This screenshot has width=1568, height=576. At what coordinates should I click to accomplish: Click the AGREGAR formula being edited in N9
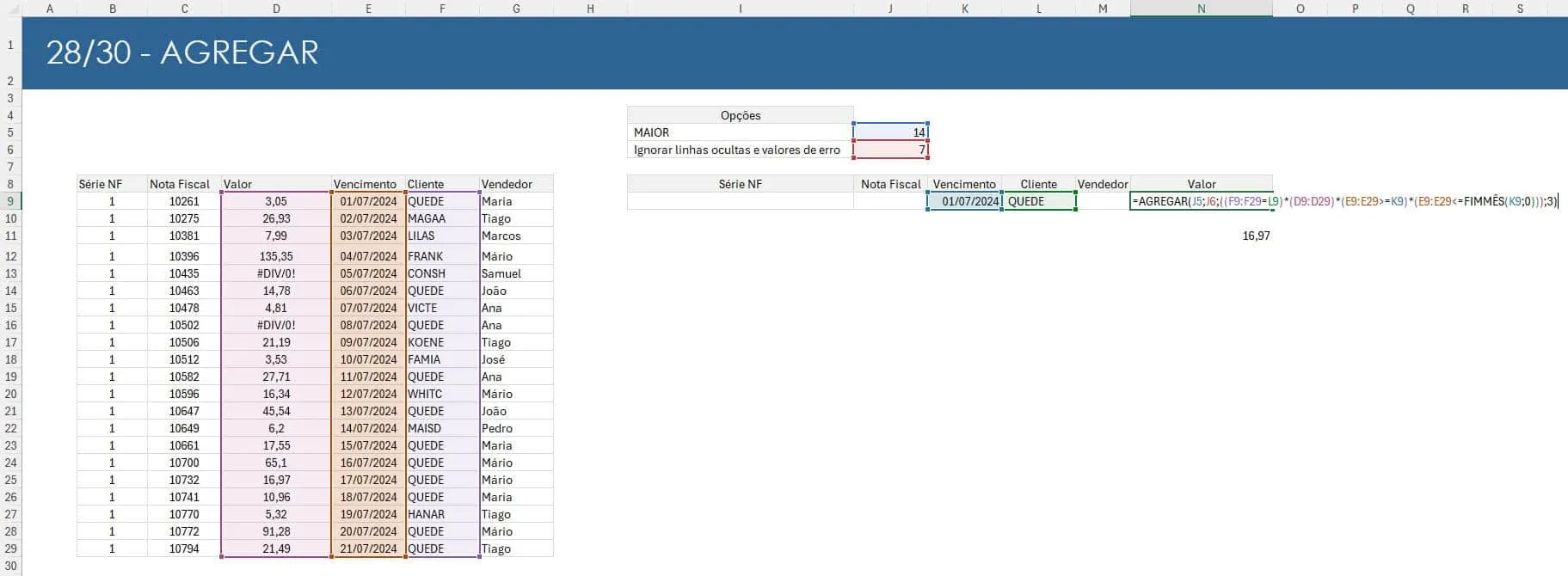coord(1344,201)
